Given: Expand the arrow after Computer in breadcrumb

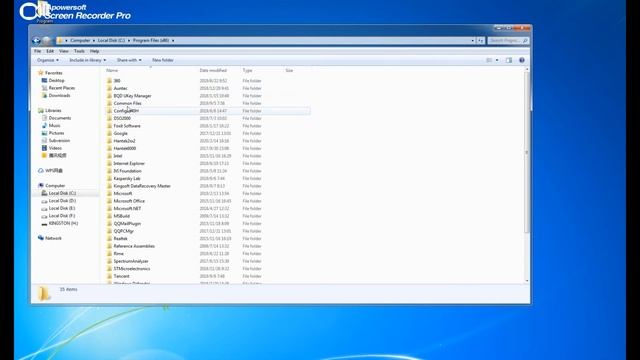Looking at the screenshot, I should click(x=93, y=40).
